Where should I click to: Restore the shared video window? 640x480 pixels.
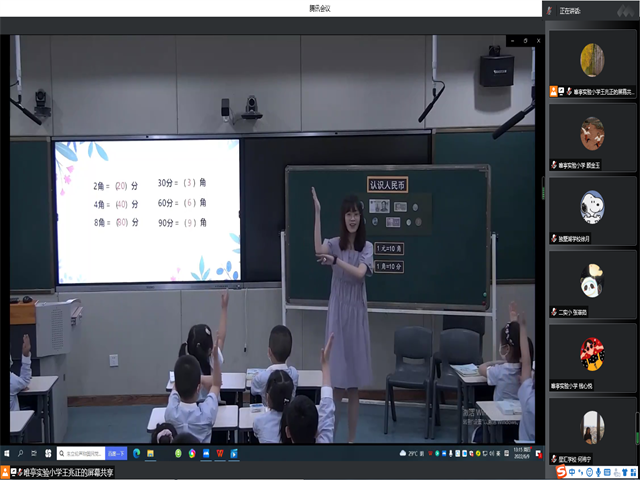[525, 41]
